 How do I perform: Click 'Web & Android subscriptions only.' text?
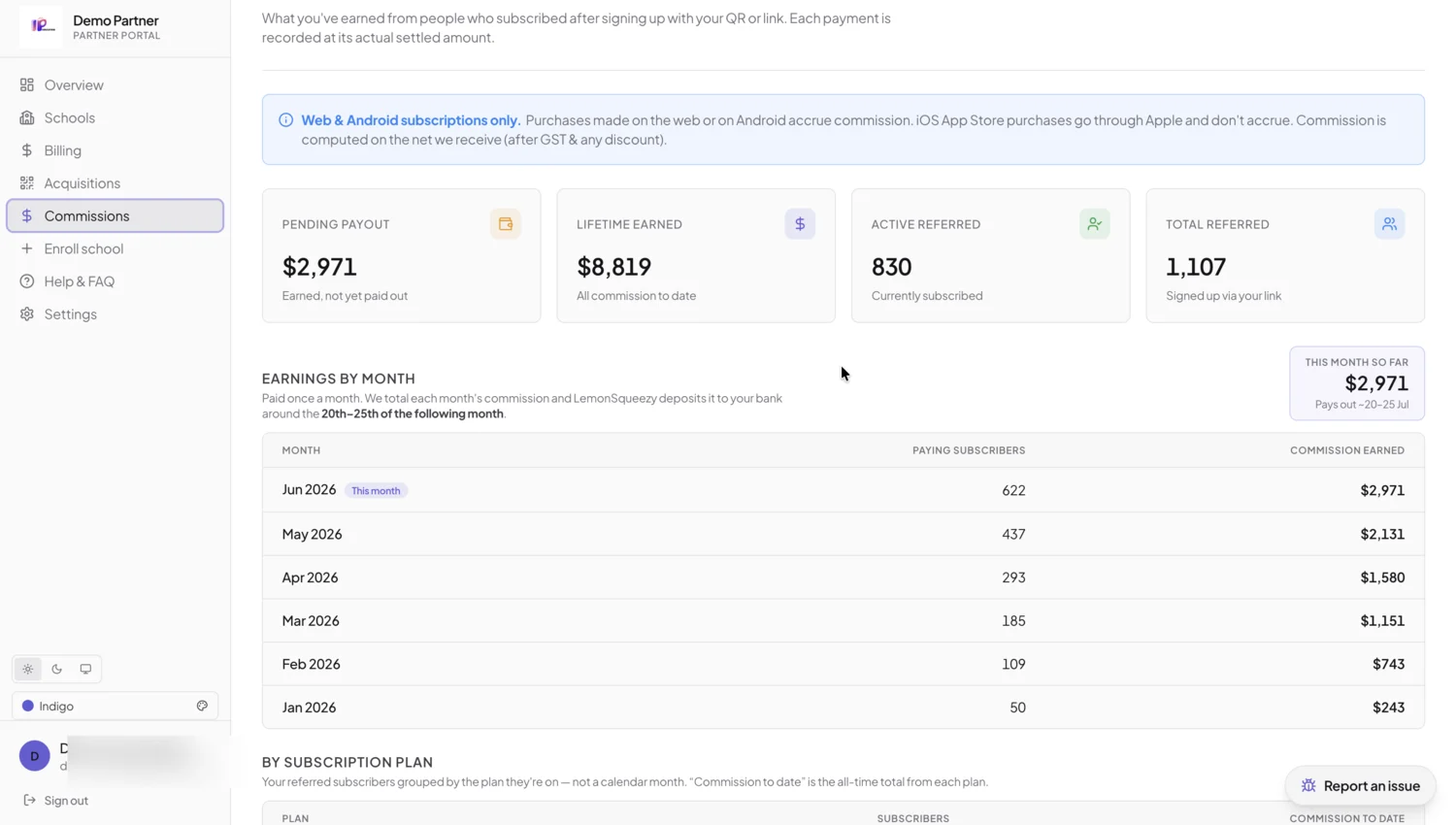(x=411, y=120)
